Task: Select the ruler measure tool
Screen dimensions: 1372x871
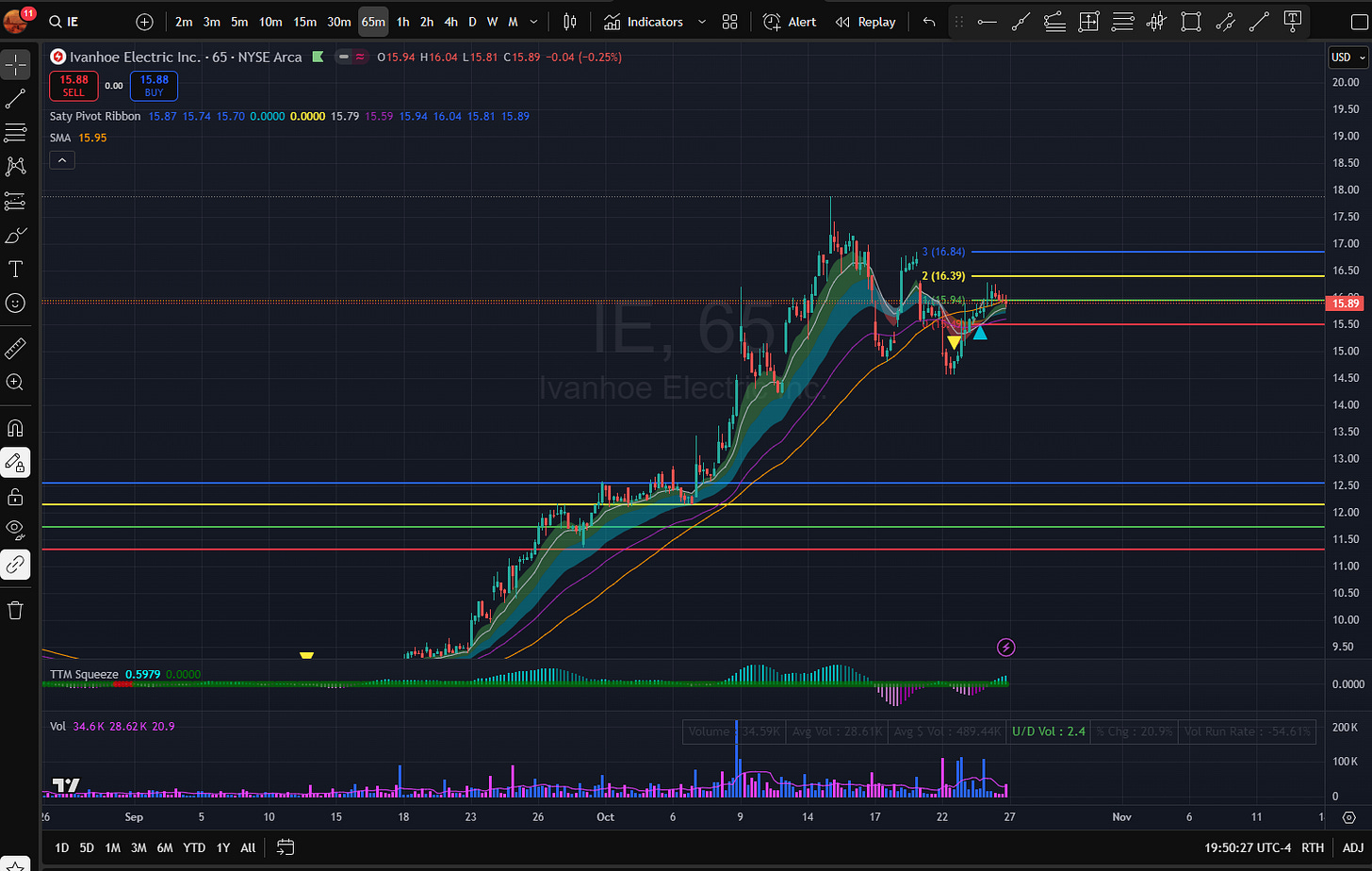Action: [15, 349]
